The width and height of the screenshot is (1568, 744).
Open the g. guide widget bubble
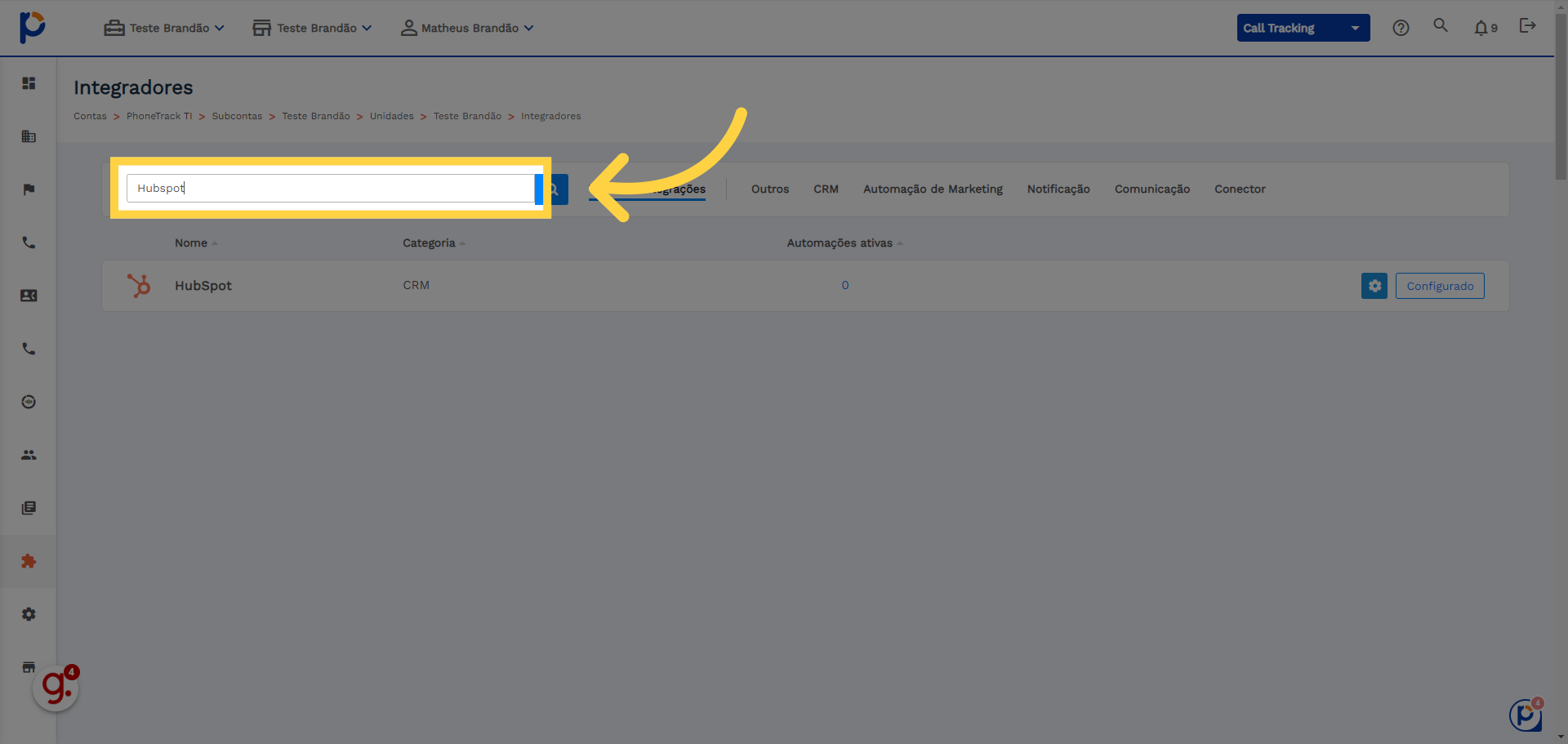56,688
